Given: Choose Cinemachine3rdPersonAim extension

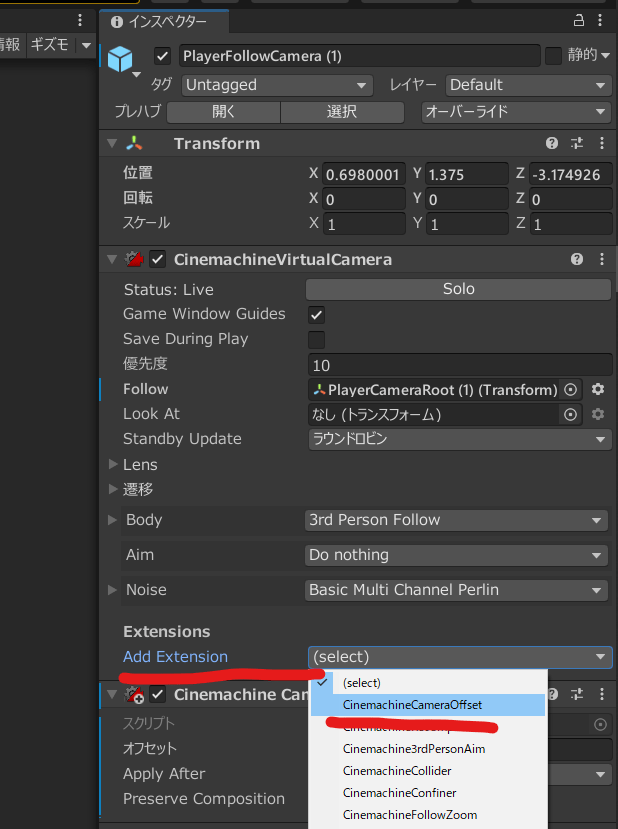Looking at the screenshot, I should click(x=428, y=749).
